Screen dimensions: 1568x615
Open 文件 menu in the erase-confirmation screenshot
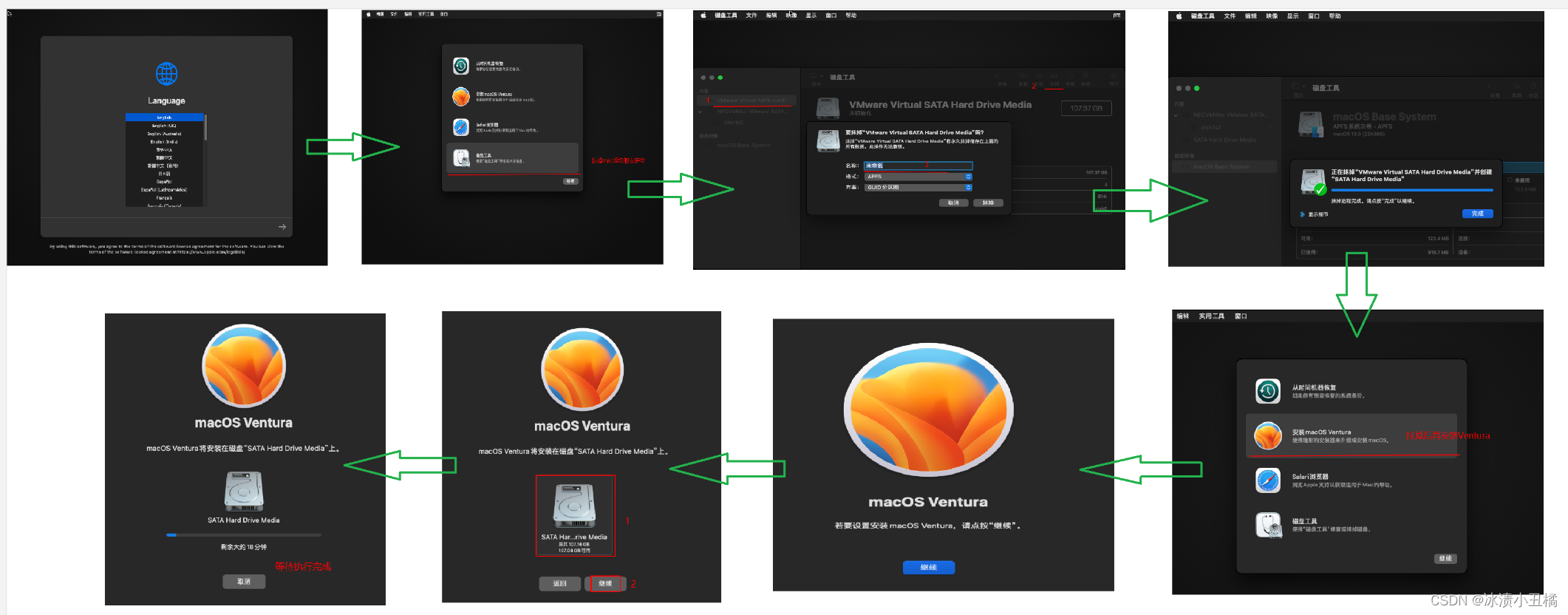click(751, 16)
